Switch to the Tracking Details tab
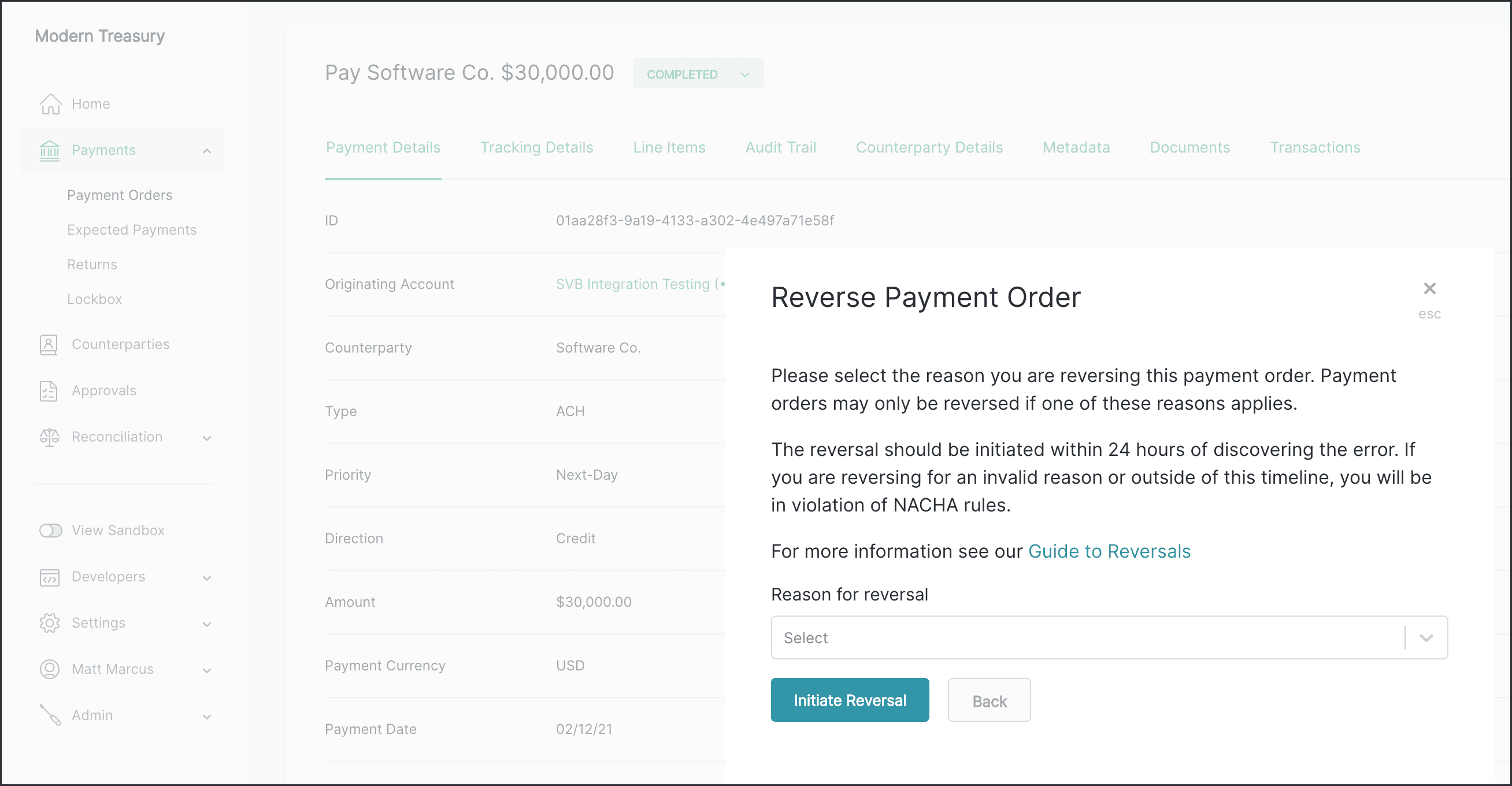Image resolution: width=1512 pixels, height=786 pixels. click(x=536, y=147)
